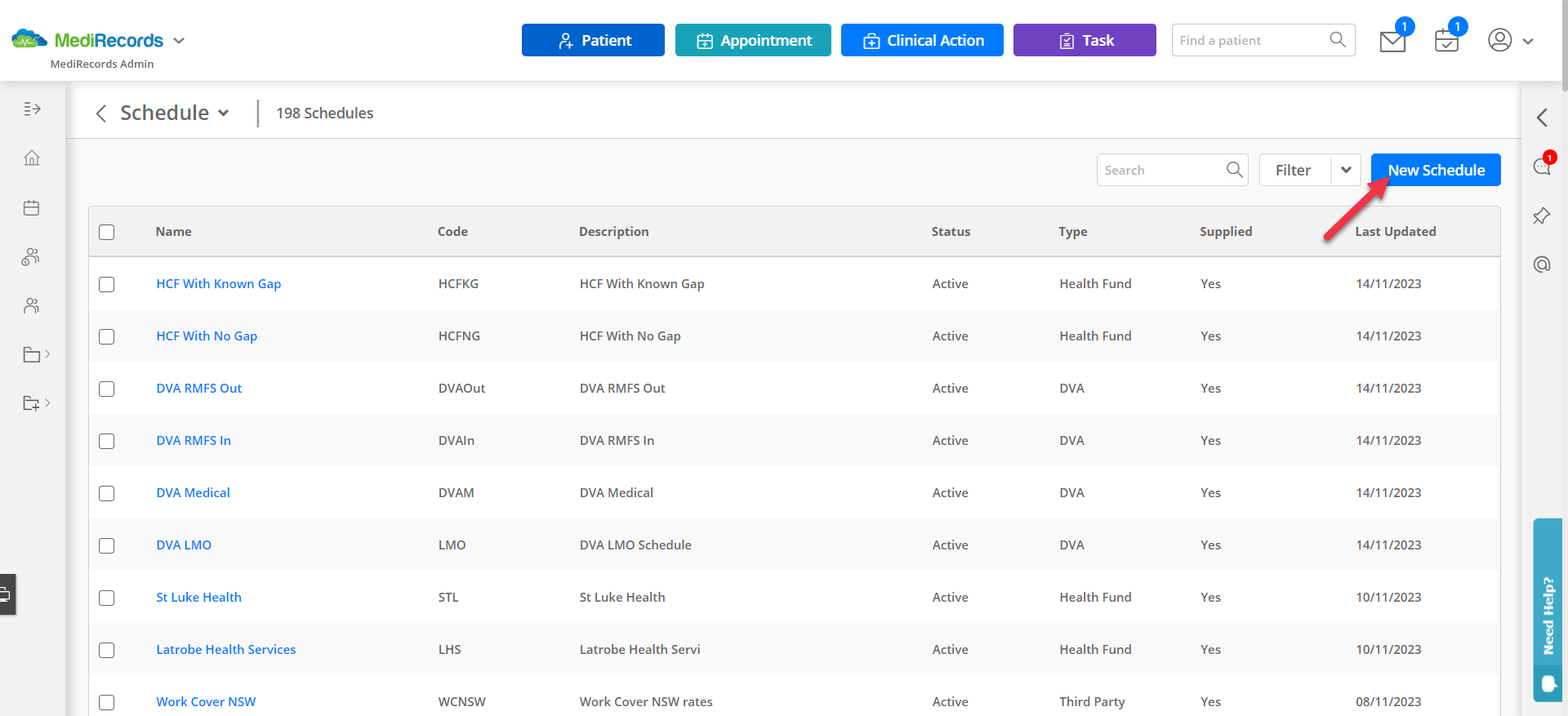Open the DVA Medical schedule link
This screenshot has height=716, width=1568.
coord(194,493)
